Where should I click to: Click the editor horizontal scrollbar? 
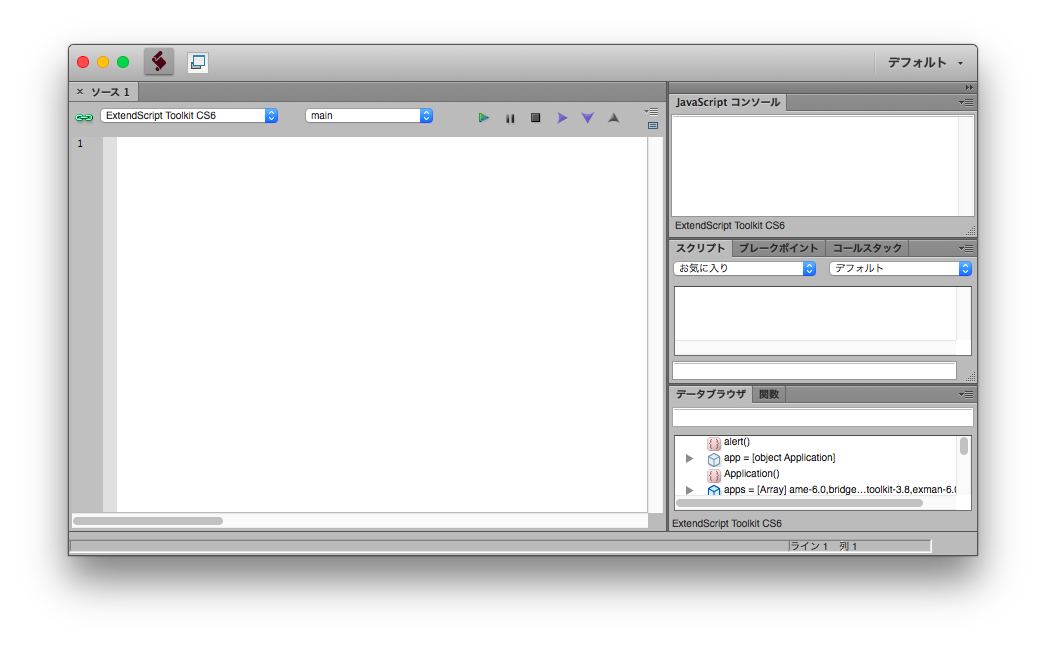pyautogui.click(x=148, y=521)
